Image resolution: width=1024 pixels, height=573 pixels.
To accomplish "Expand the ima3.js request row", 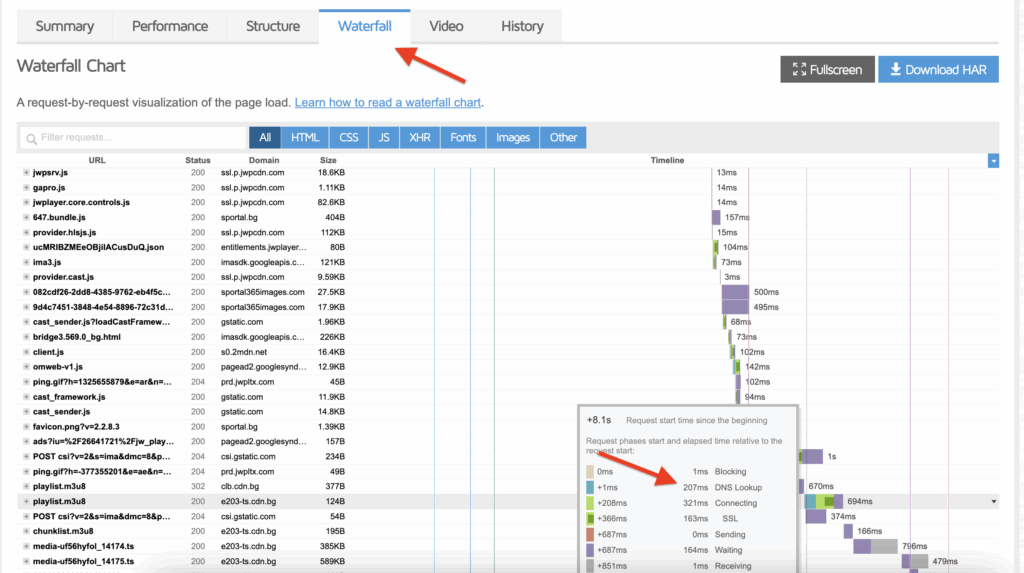I will click(26, 262).
